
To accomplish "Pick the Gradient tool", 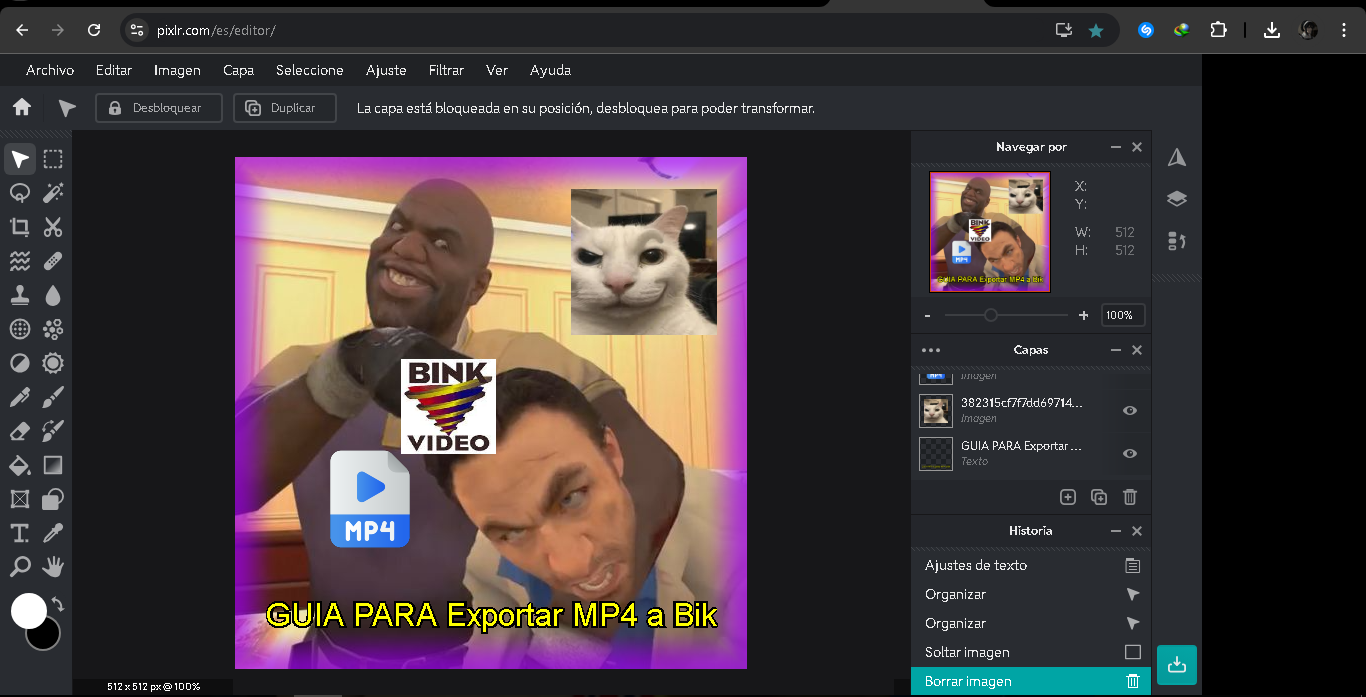I will (53, 465).
